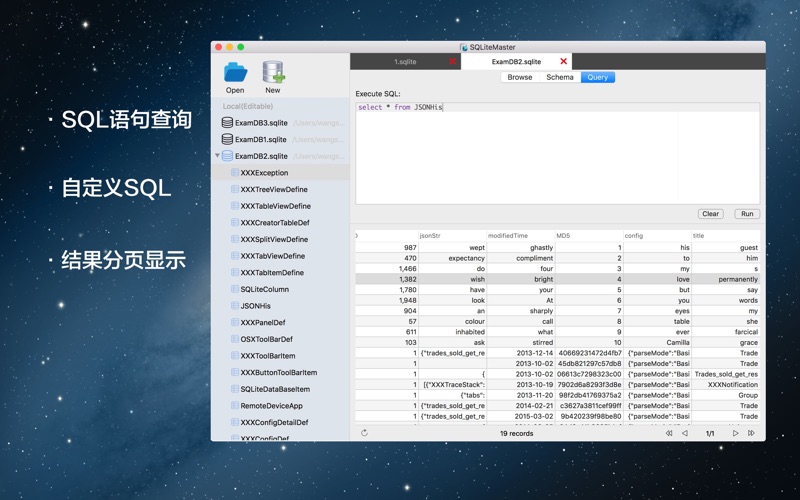Click the New database icon

click(273, 72)
